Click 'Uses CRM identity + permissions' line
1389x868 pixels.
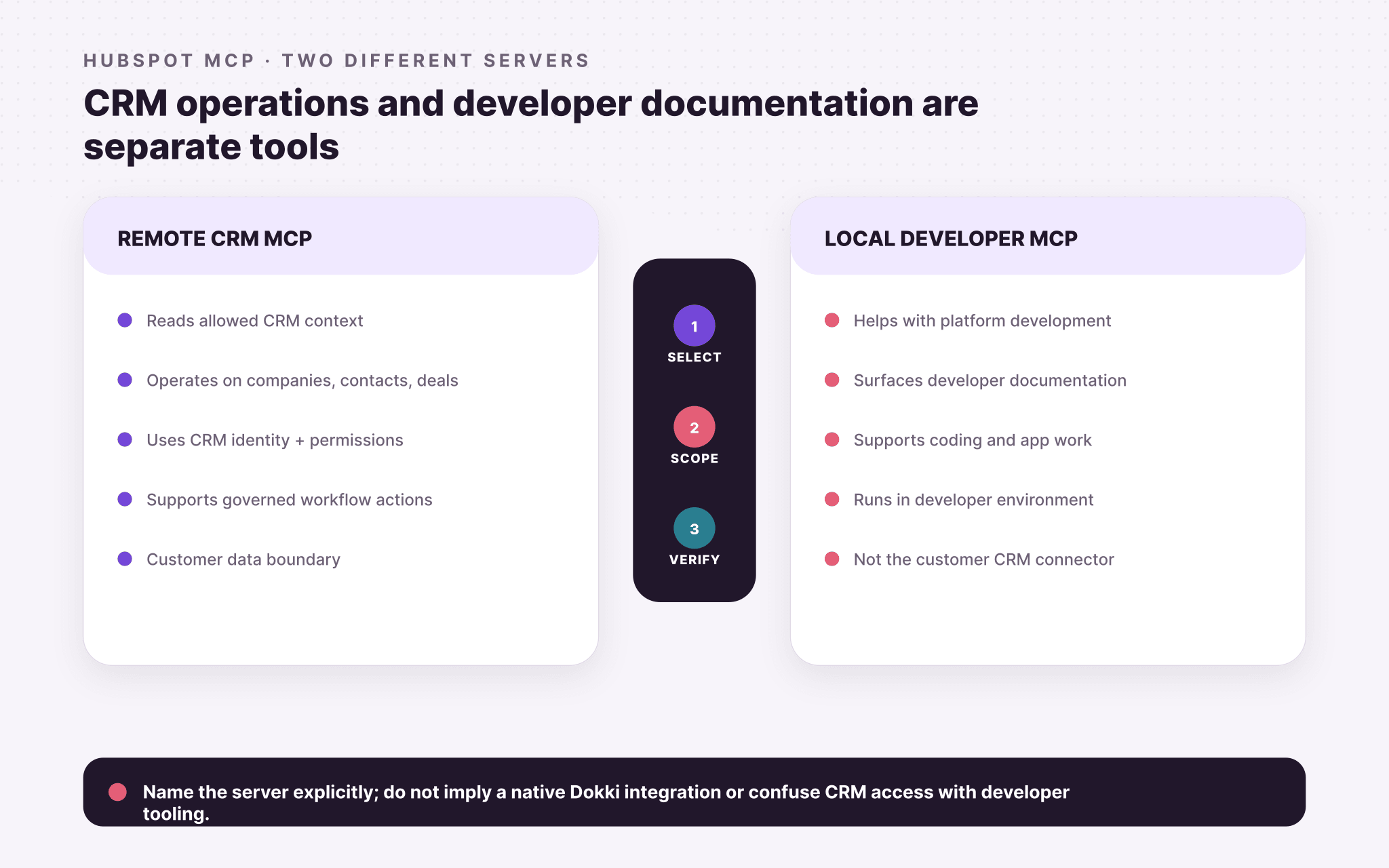(275, 440)
